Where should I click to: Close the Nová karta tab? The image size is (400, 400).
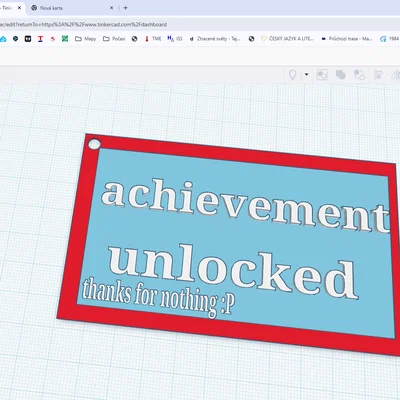click(x=111, y=8)
